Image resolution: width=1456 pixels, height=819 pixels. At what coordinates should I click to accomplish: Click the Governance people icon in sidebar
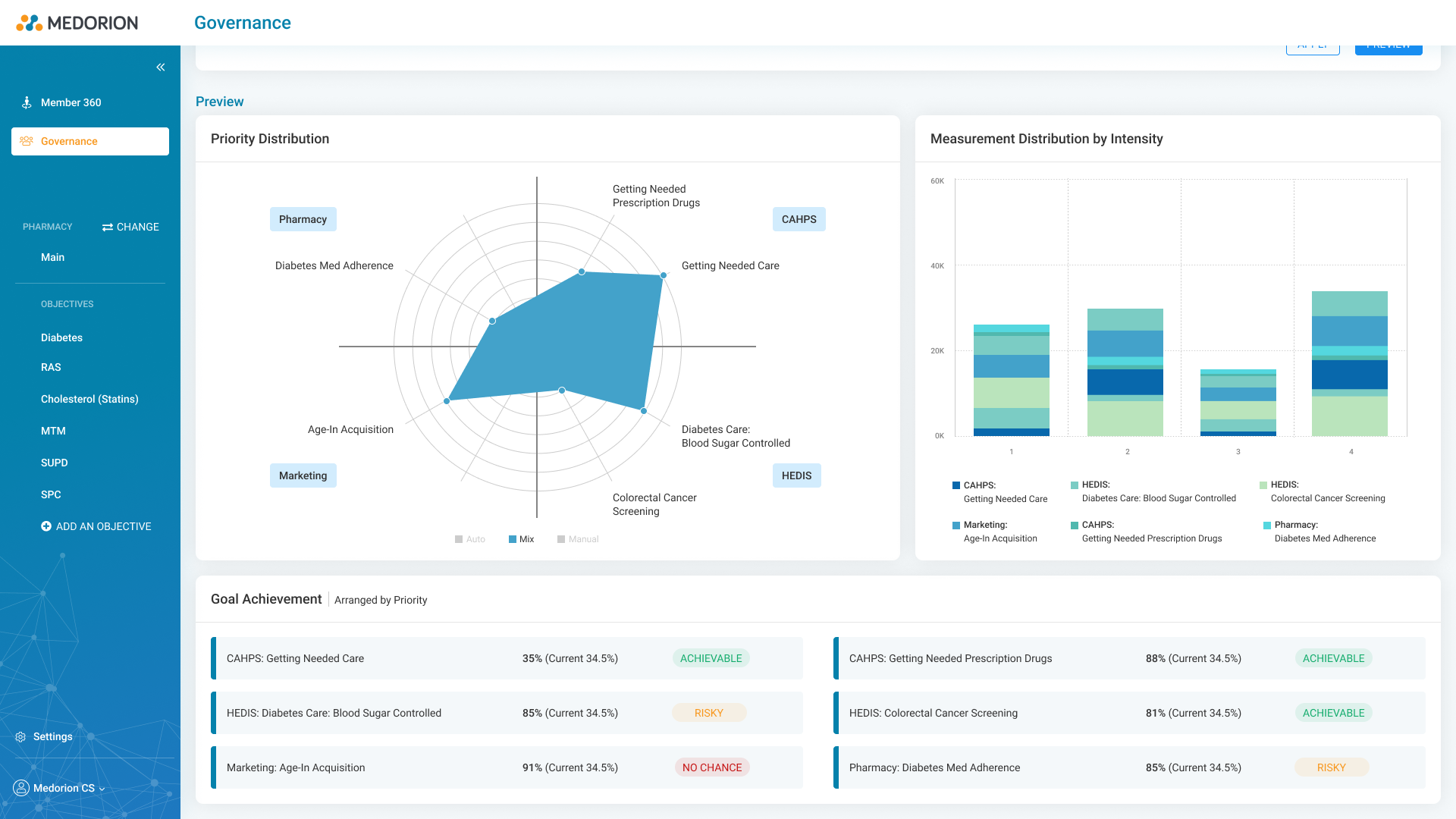point(27,141)
